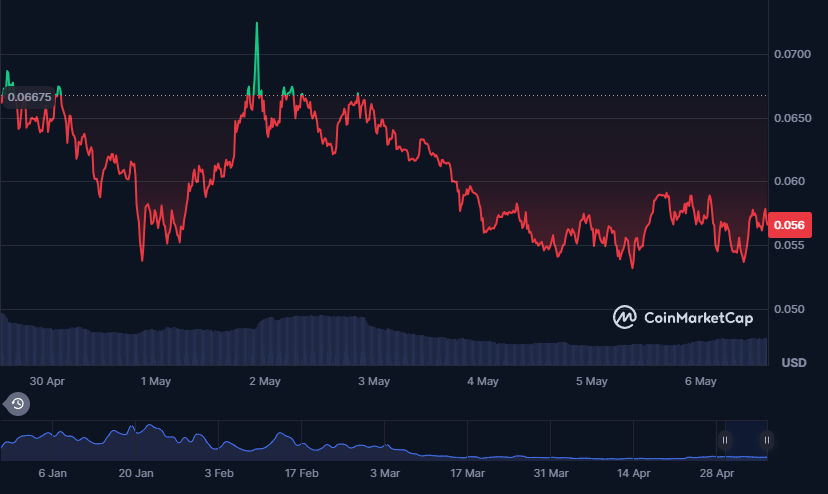Click the current price tag 0.056

pos(789,225)
